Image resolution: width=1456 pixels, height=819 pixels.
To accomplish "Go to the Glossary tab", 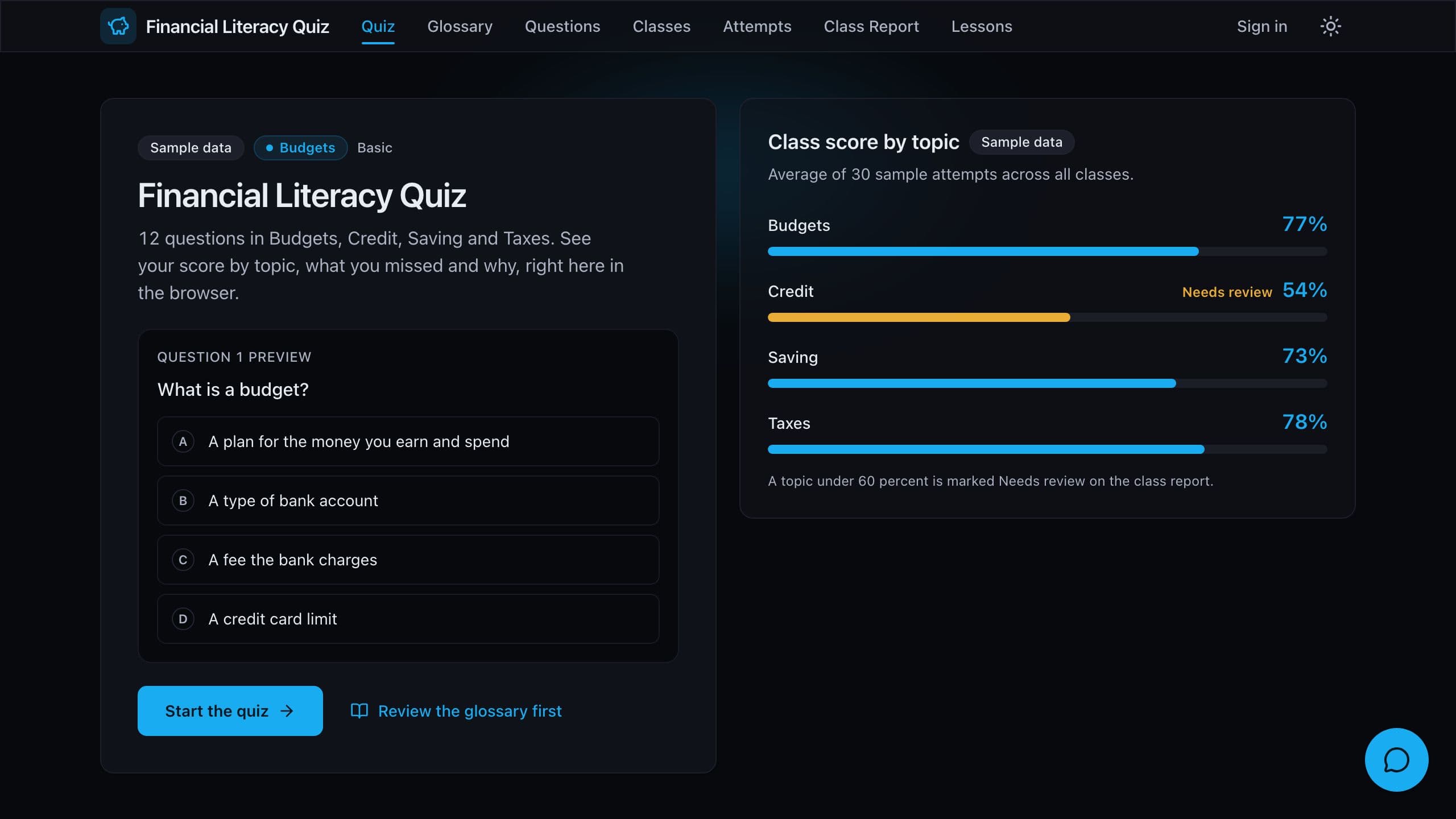I will point(460,26).
